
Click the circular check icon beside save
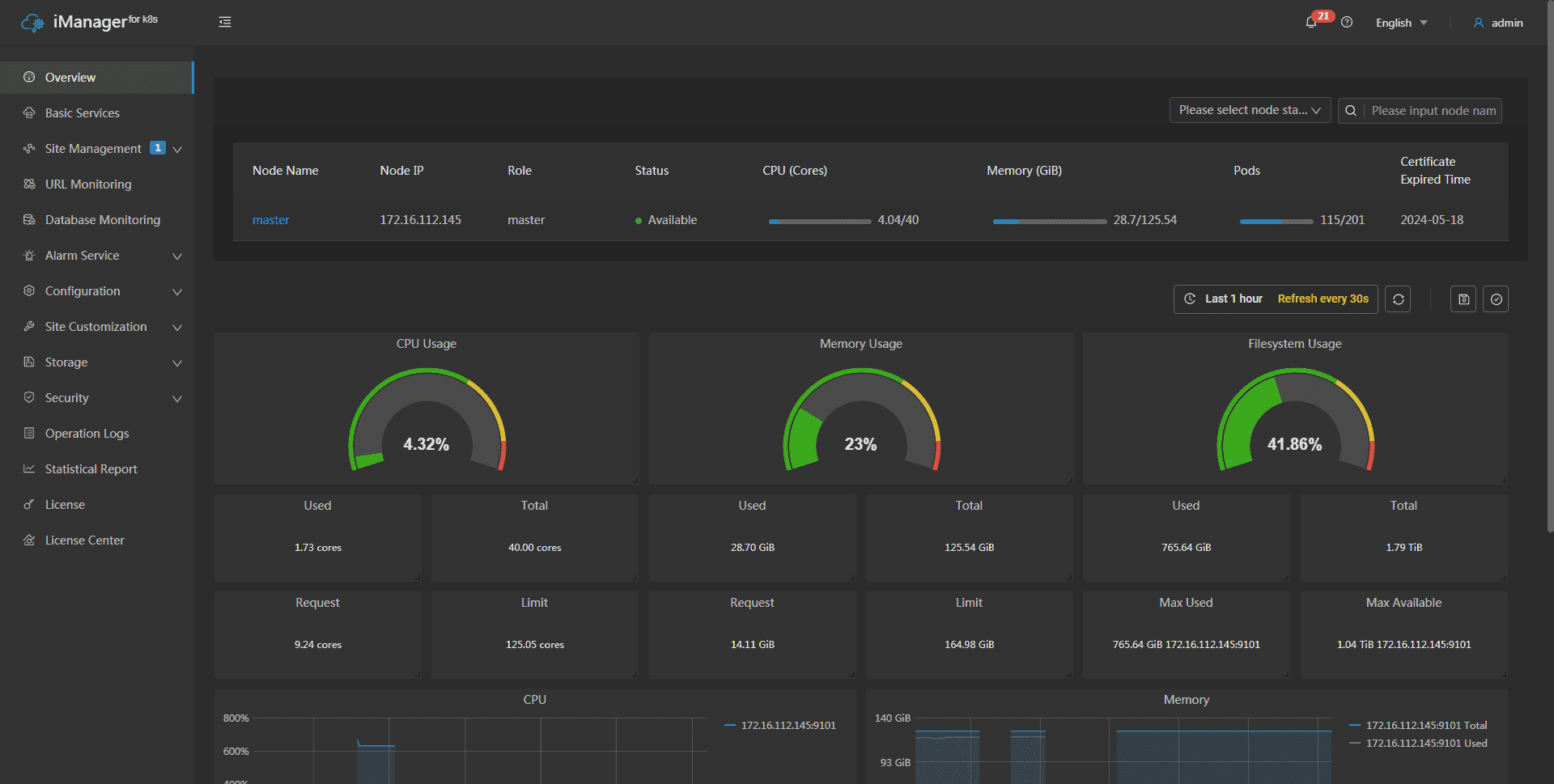(1497, 299)
